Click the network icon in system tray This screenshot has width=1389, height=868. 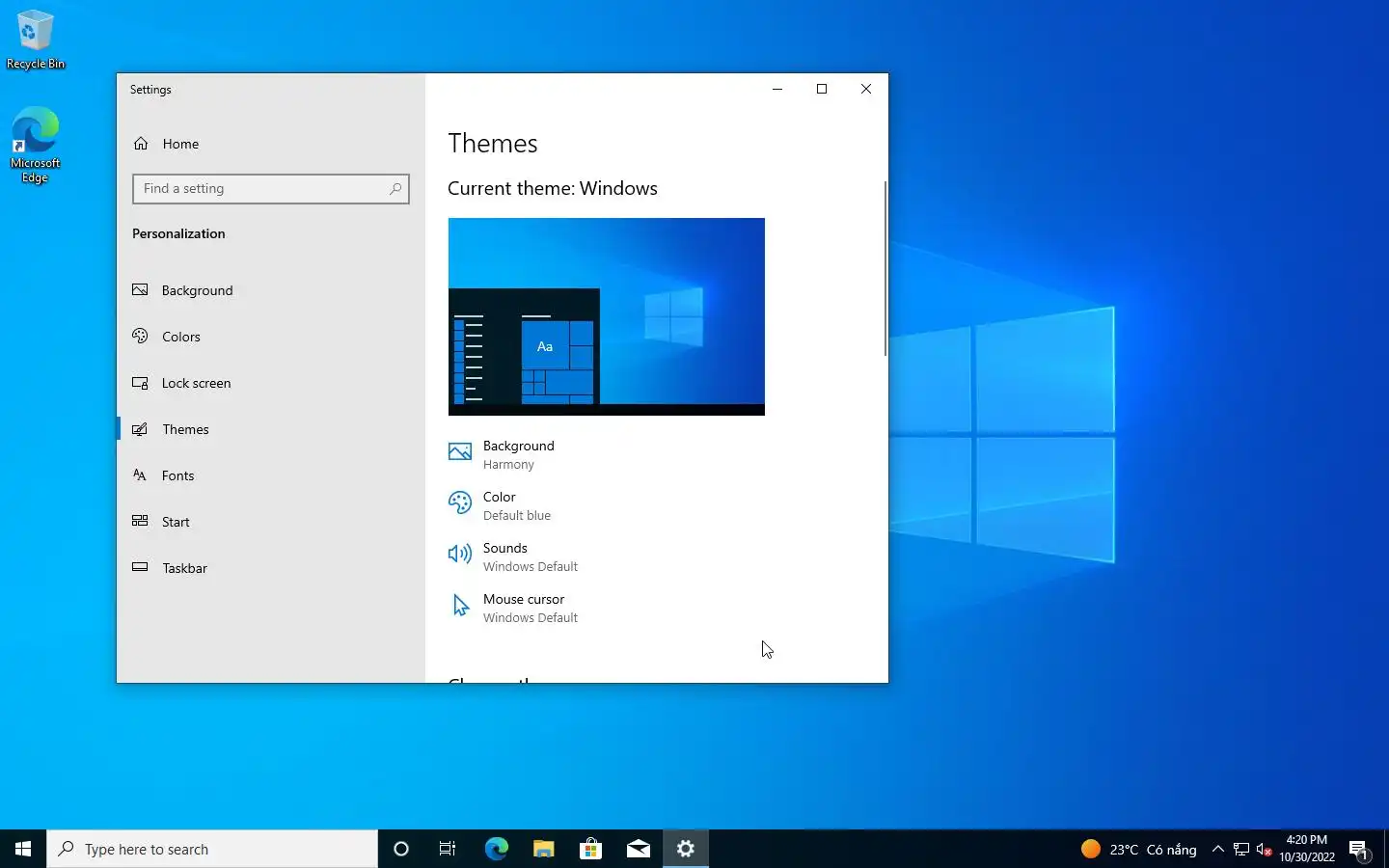click(x=1241, y=849)
